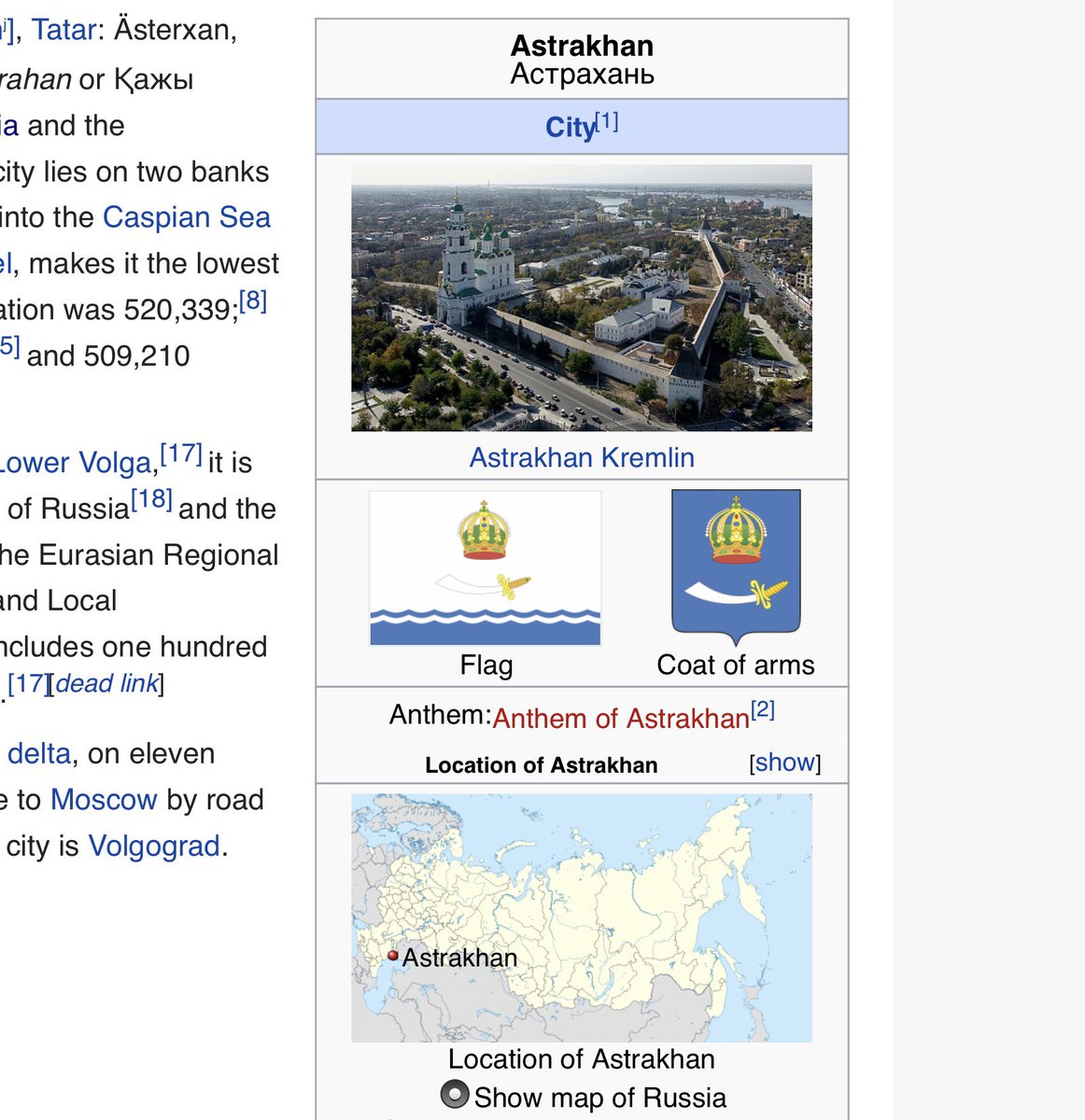The image size is (1085, 1120).
Task: Click the Astrakhan infobox title text
Action: tap(582, 45)
